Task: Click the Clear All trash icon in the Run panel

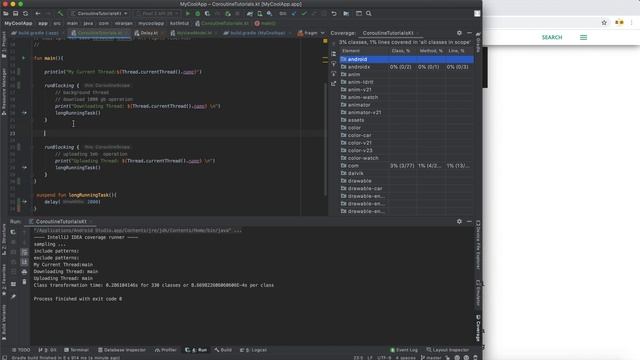Action: point(24,282)
